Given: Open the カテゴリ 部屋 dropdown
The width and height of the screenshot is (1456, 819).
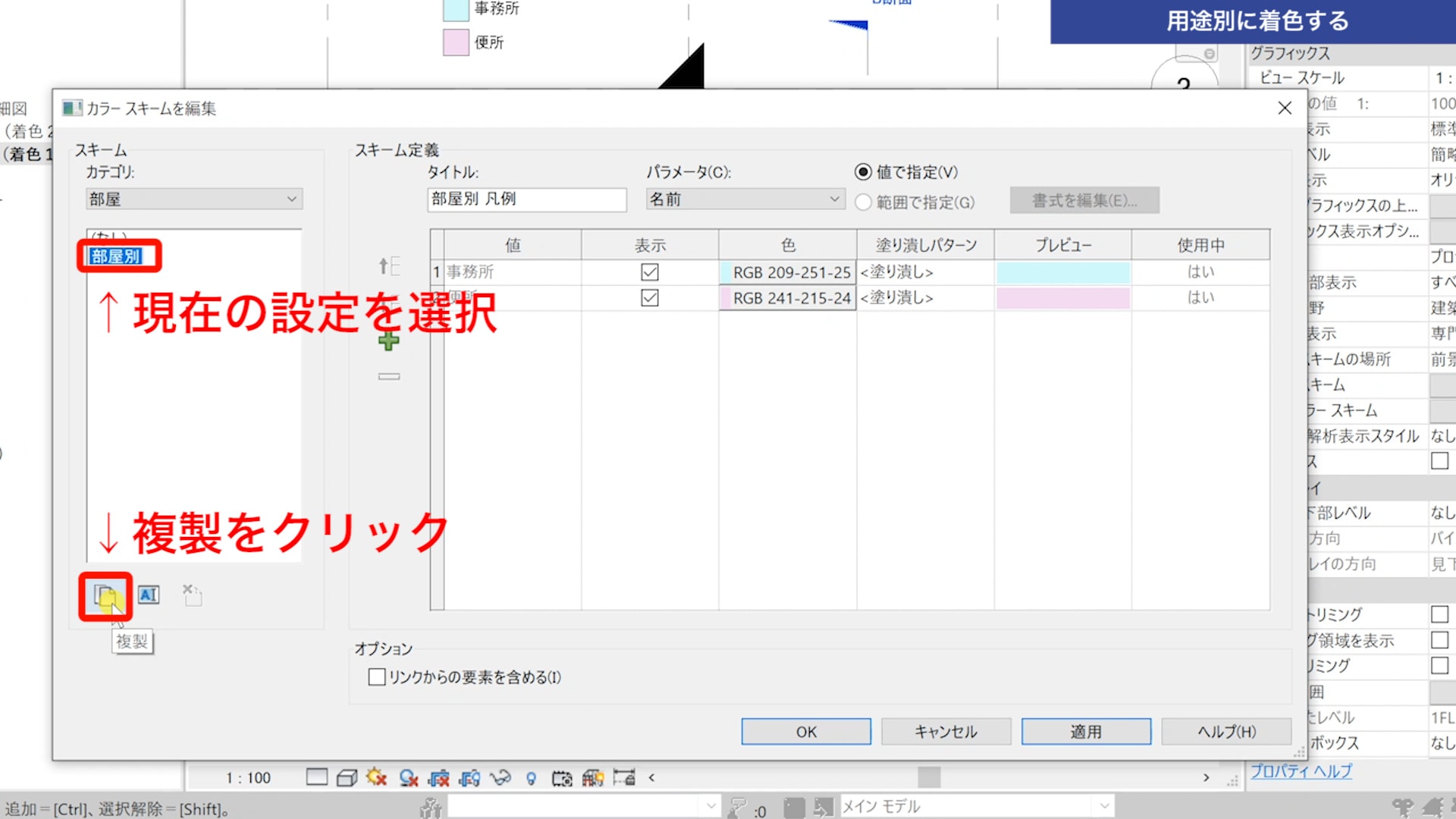Looking at the screenshot, I should tap(194, 199).
